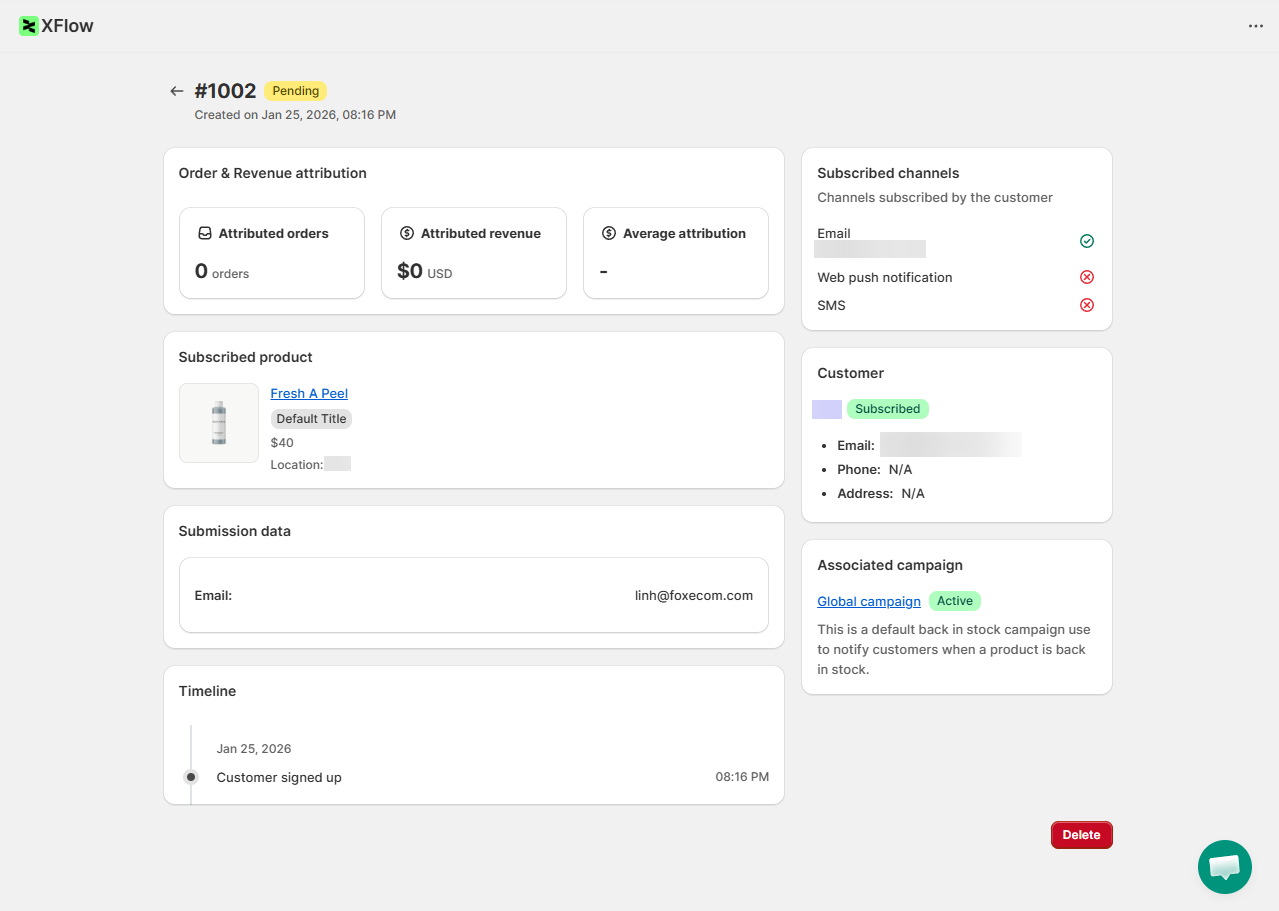Open the live chat widget
The image size is (1279, 911).
tap(1224, 867)
